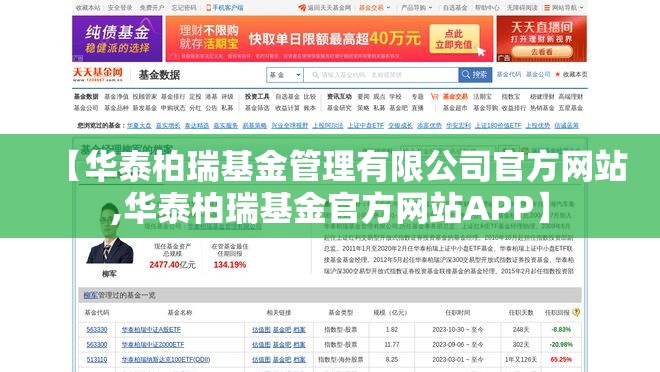Open the 分红 navigation item
This screenshot has height=372, width=660.
(195, 108)
